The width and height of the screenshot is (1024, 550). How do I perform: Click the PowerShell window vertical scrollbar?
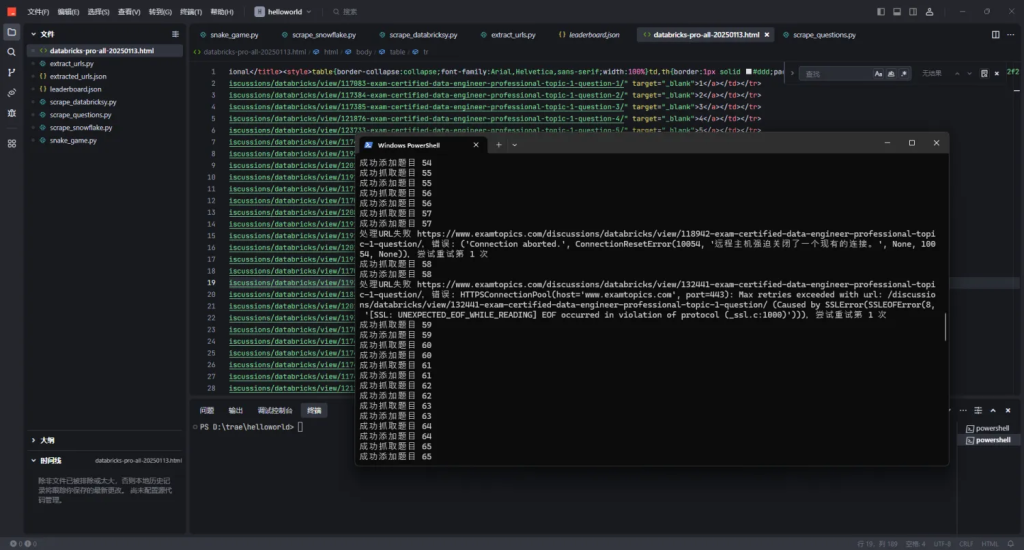coord(945,327)
